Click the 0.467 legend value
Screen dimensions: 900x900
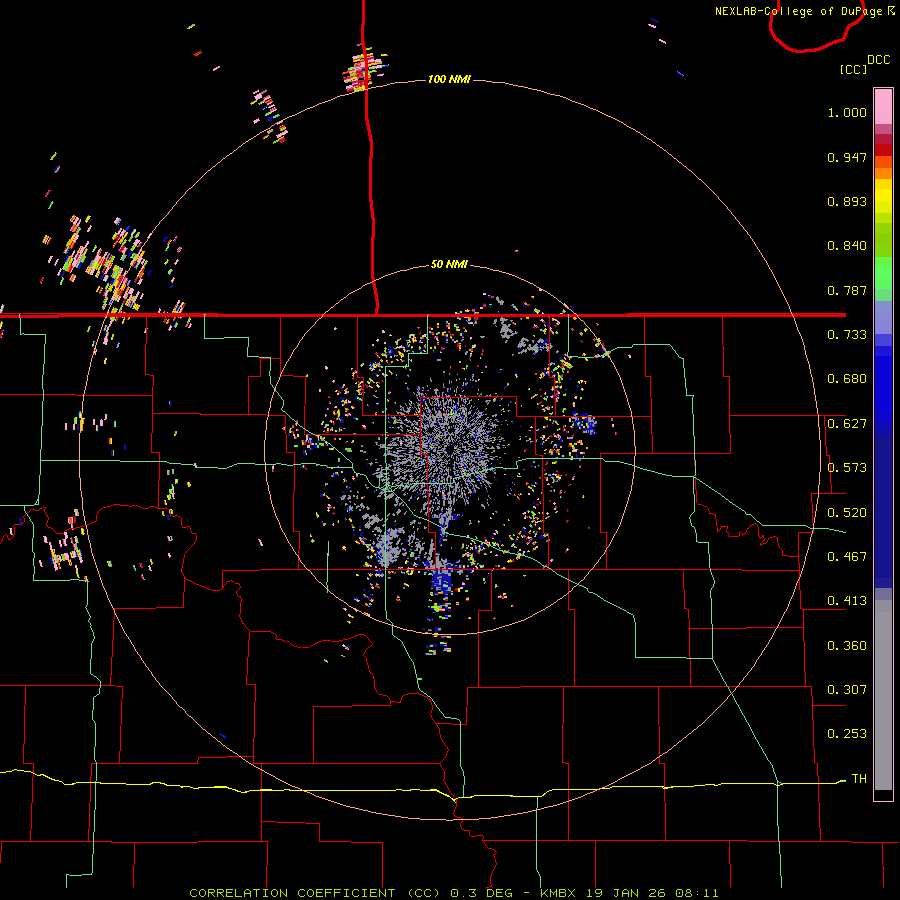847,557
